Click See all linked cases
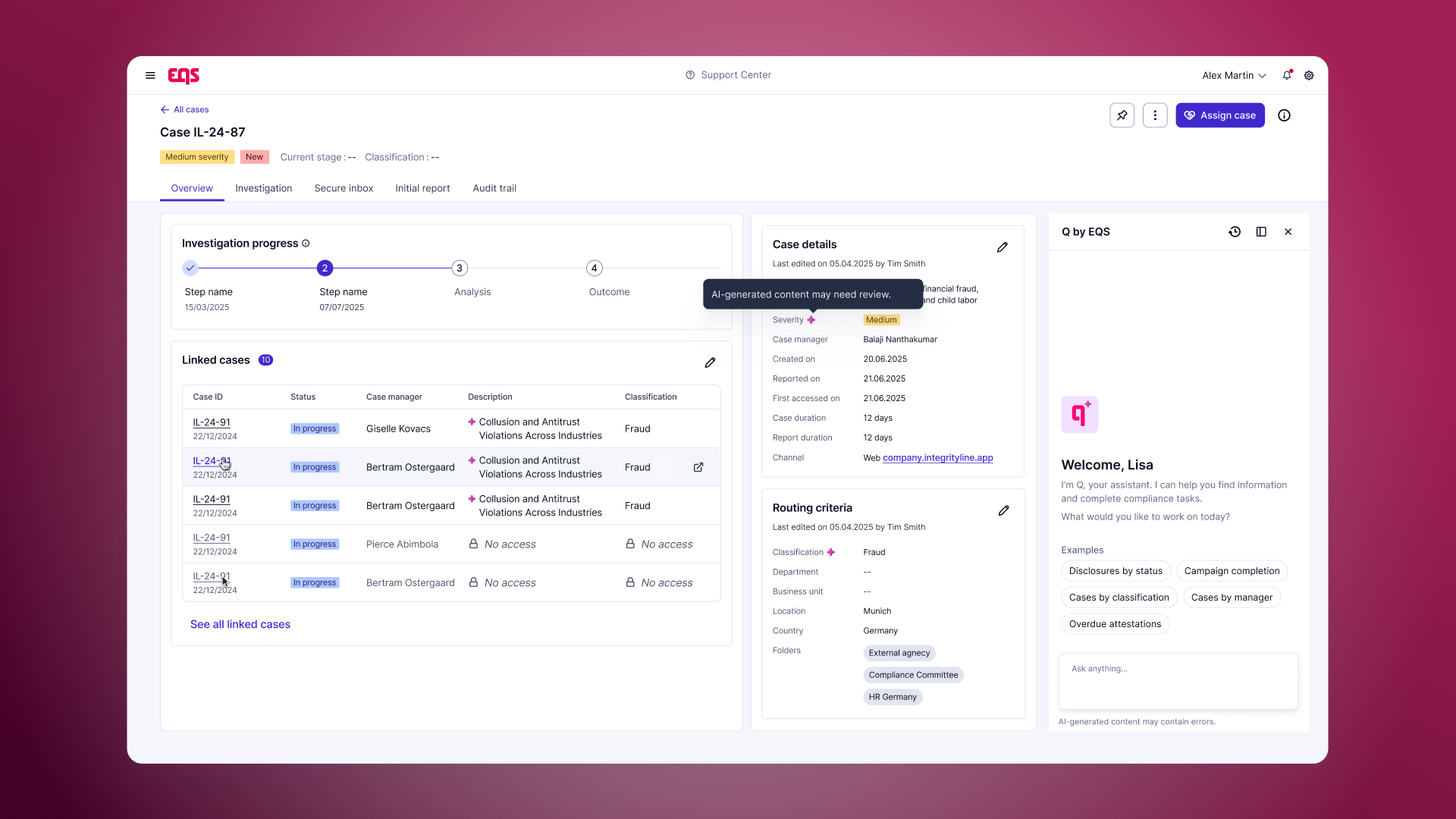 click(240, 624)
